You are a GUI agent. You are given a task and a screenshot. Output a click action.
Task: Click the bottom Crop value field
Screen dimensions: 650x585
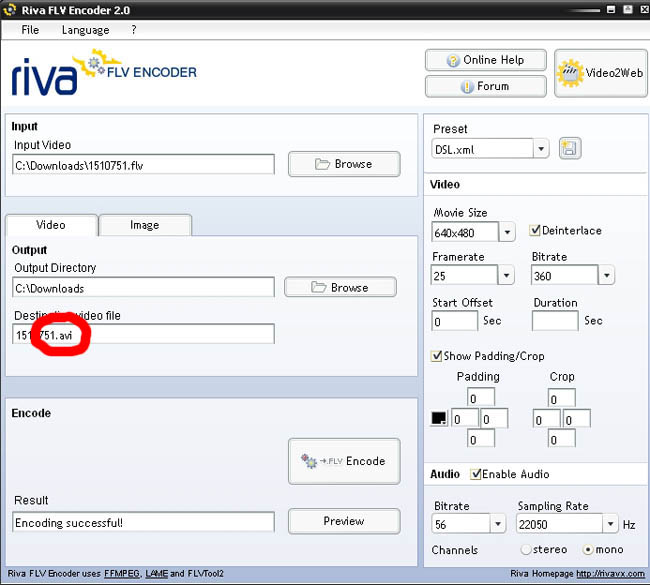[x=561, y=439]
